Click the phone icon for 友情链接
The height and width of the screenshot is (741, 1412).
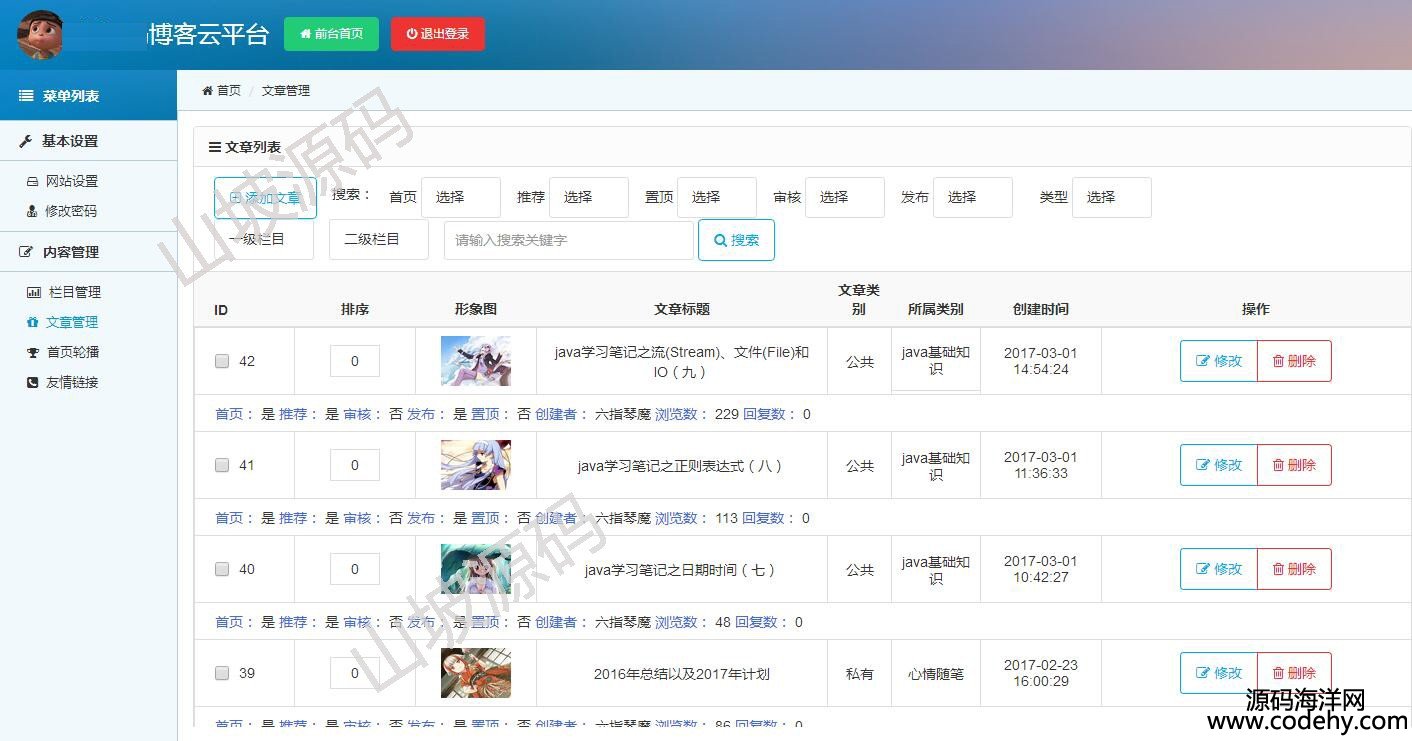click(33, 383)
